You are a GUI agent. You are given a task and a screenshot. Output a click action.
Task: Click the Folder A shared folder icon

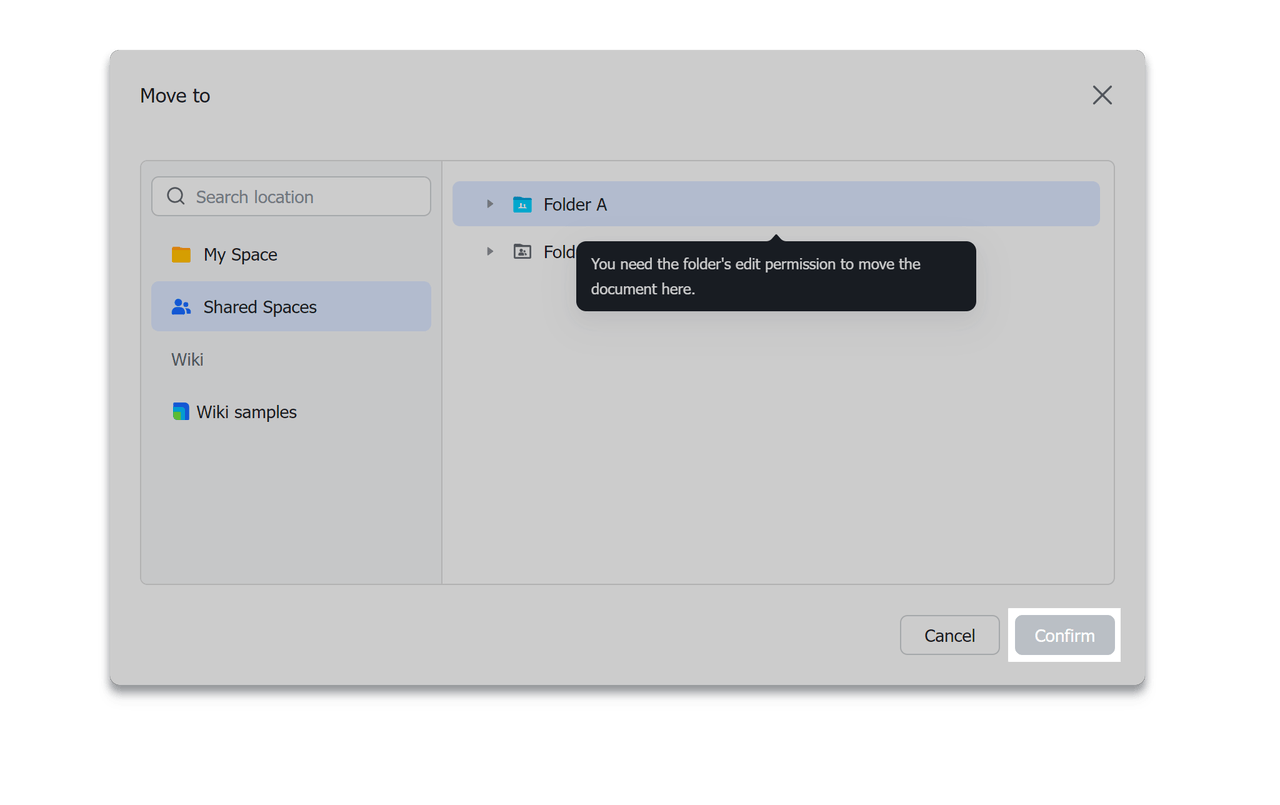point(522,204)
